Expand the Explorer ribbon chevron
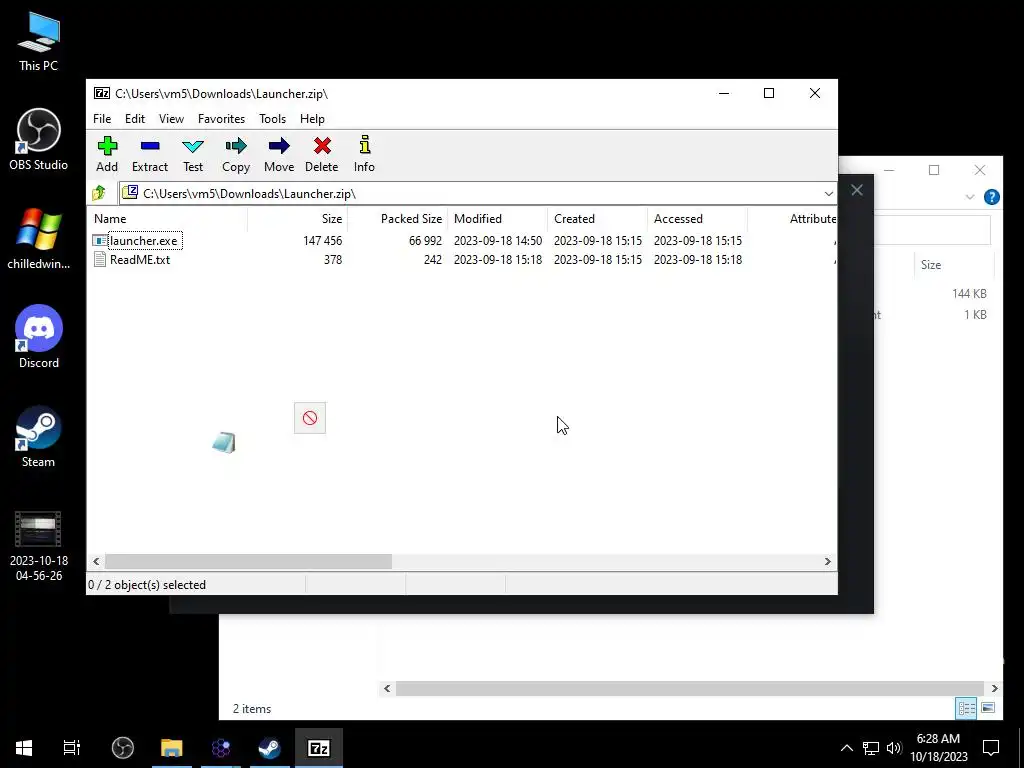 (x=970, y=197)
